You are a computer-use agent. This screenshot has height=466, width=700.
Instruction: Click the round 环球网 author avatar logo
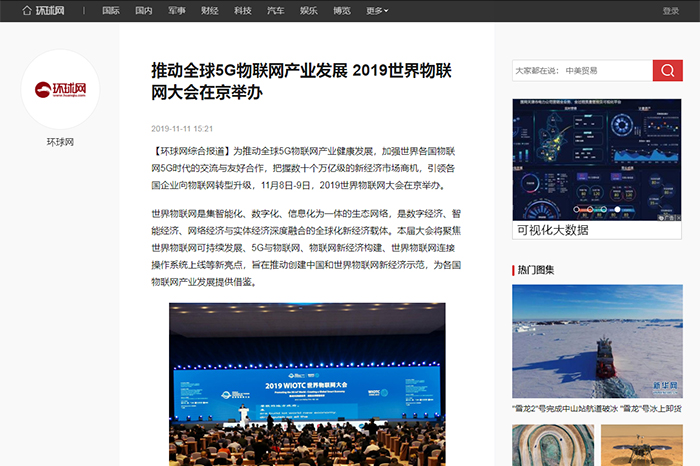tap(60, 90)
